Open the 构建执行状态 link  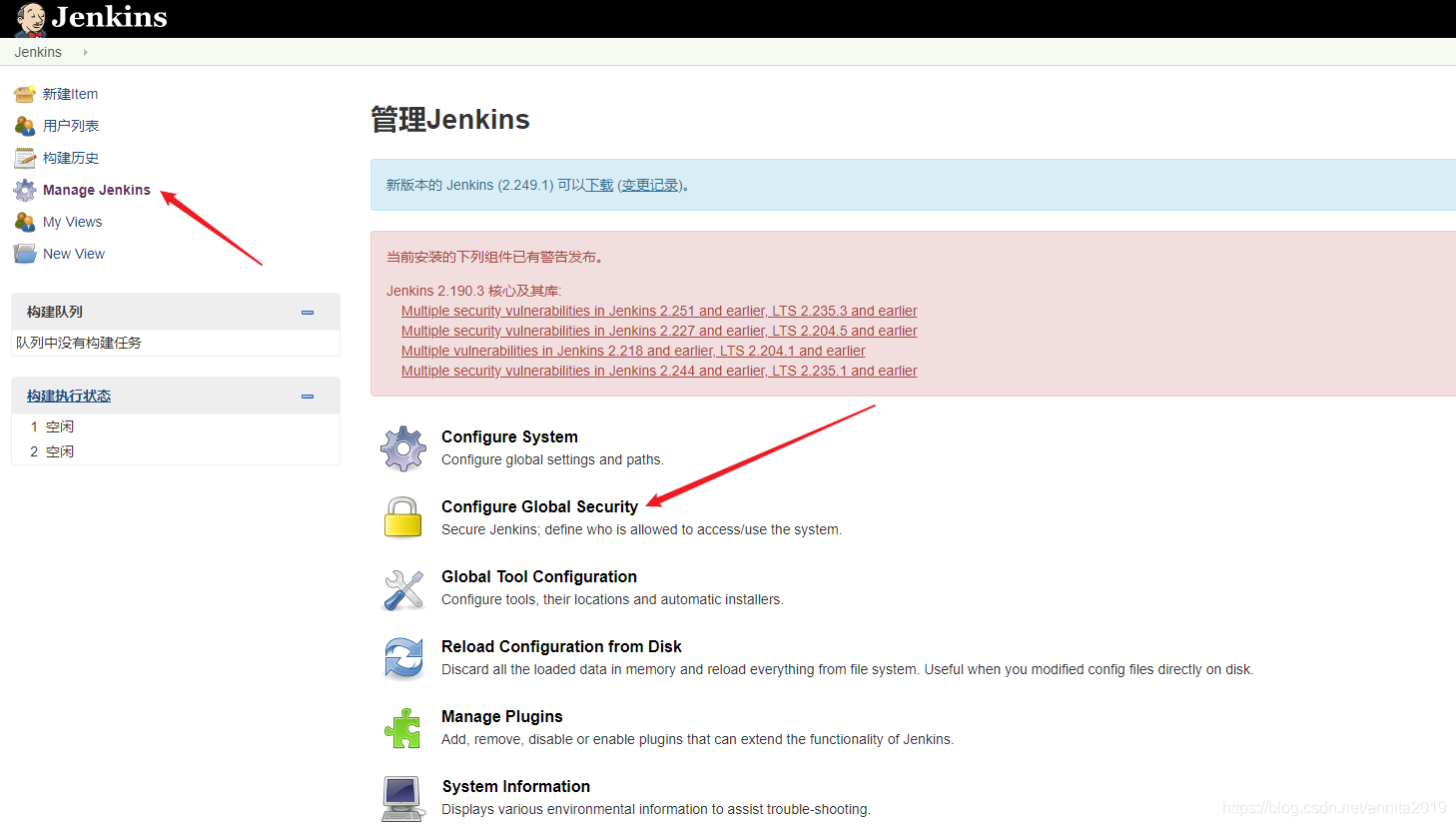click(x=69, y=396)
